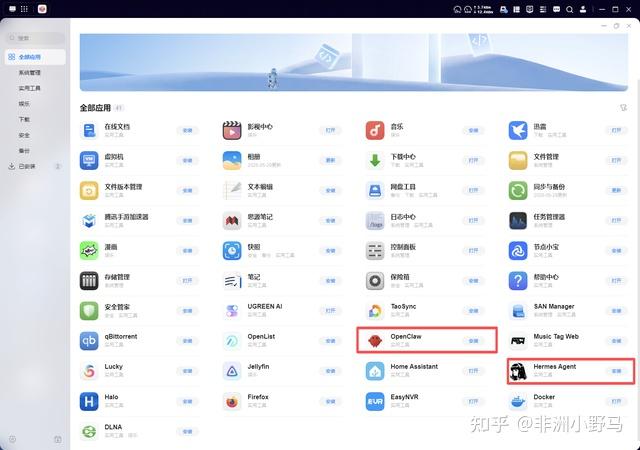Viewport: 640px width, 450px height.
Task: Click the 迅雷 bird icon
Action: click(x=518, y=131)
